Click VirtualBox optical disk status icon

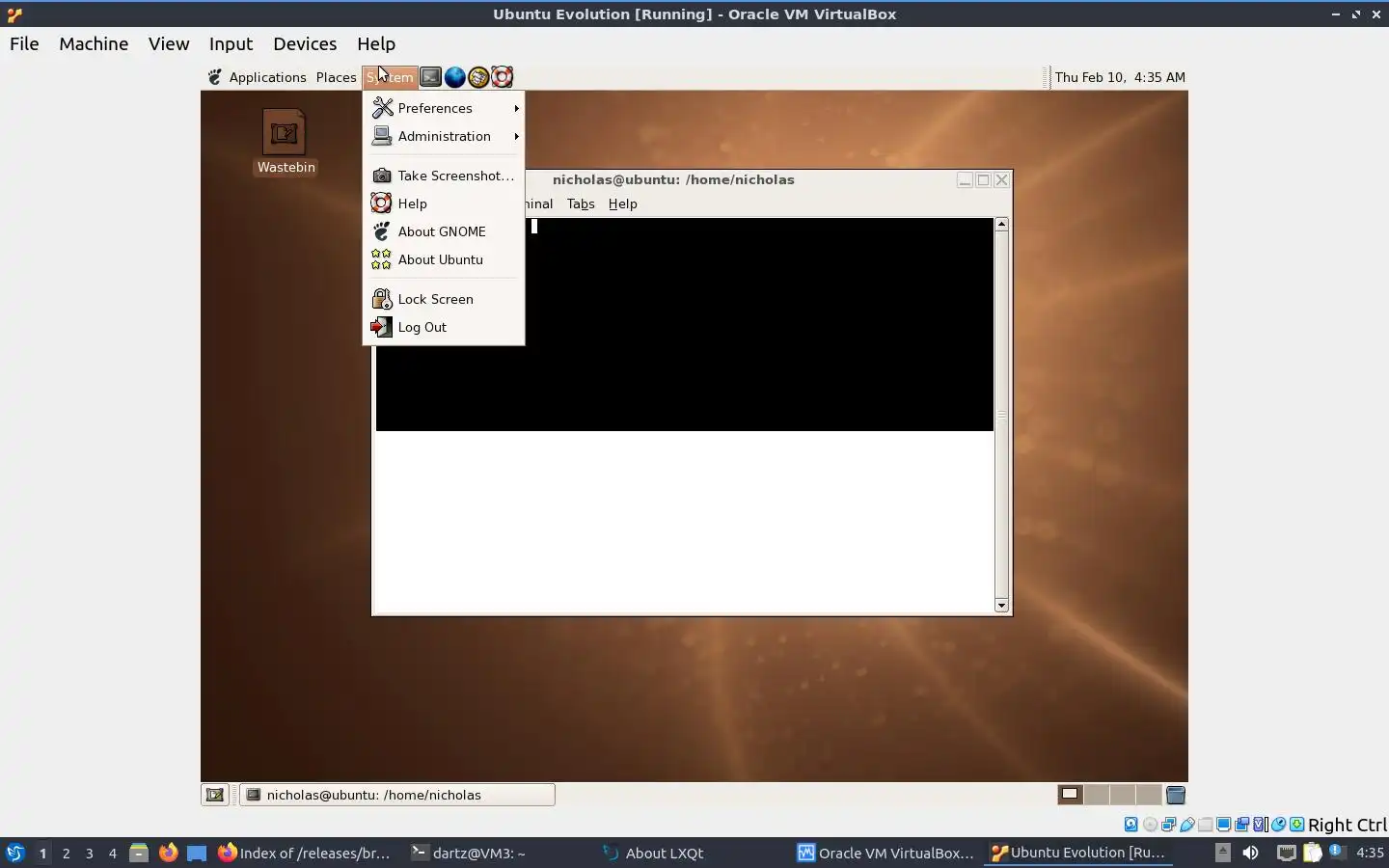tap(1150, 825)
